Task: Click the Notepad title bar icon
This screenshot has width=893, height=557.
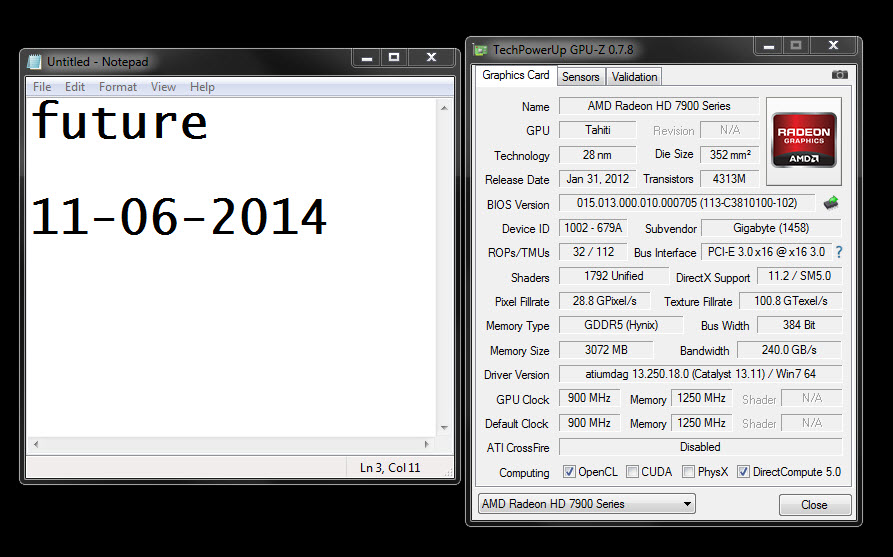Action: [34, 62]
